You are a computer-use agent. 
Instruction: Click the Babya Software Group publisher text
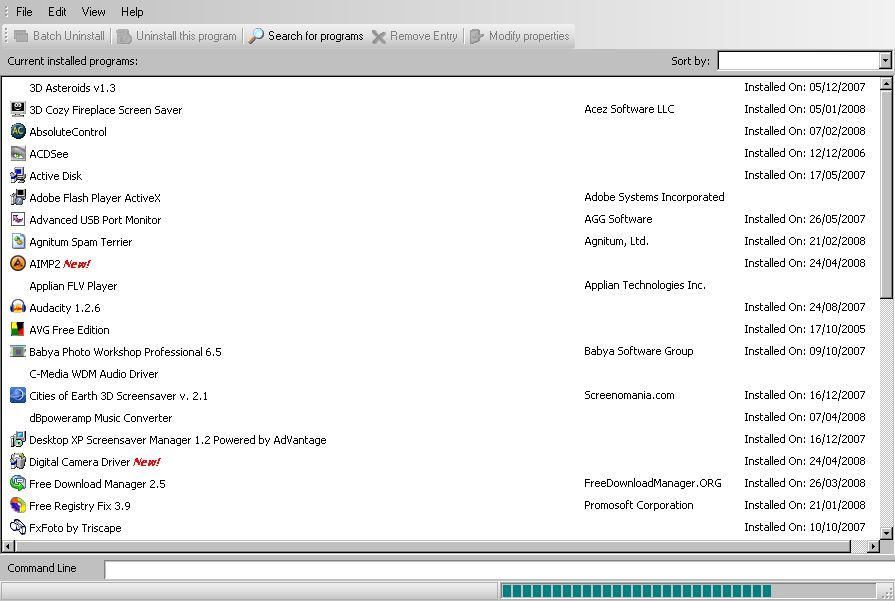pos(639,351)
